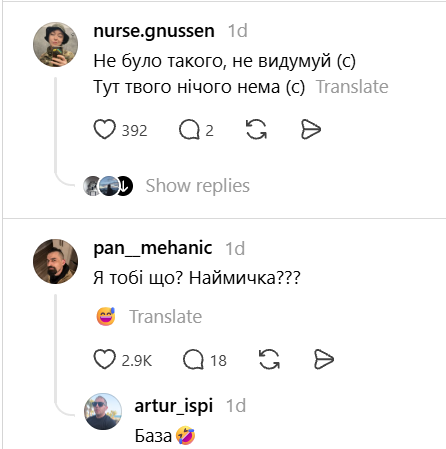Share the nurse.gnussen comment
This screenshot has height=449, width=446.
point(311,129)
